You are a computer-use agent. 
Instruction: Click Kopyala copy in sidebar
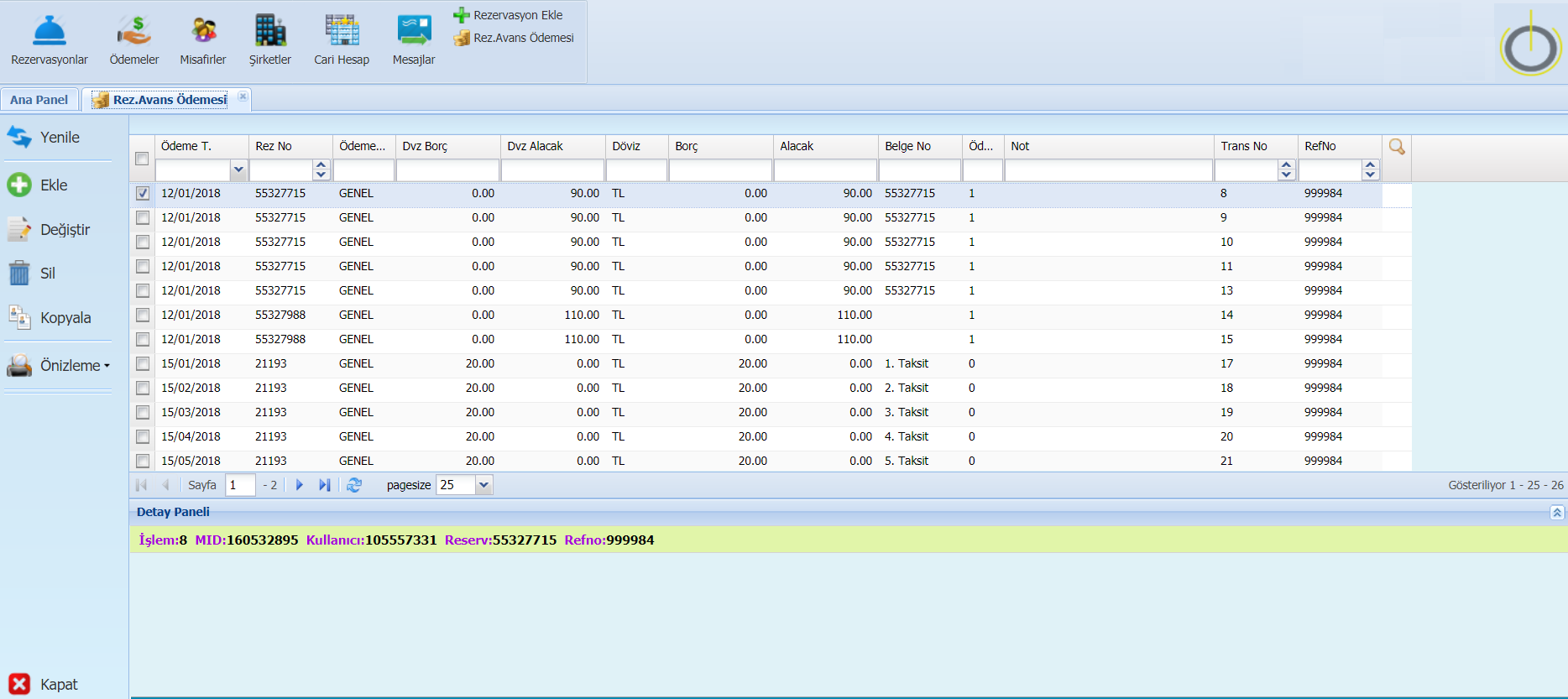[49, 317]
